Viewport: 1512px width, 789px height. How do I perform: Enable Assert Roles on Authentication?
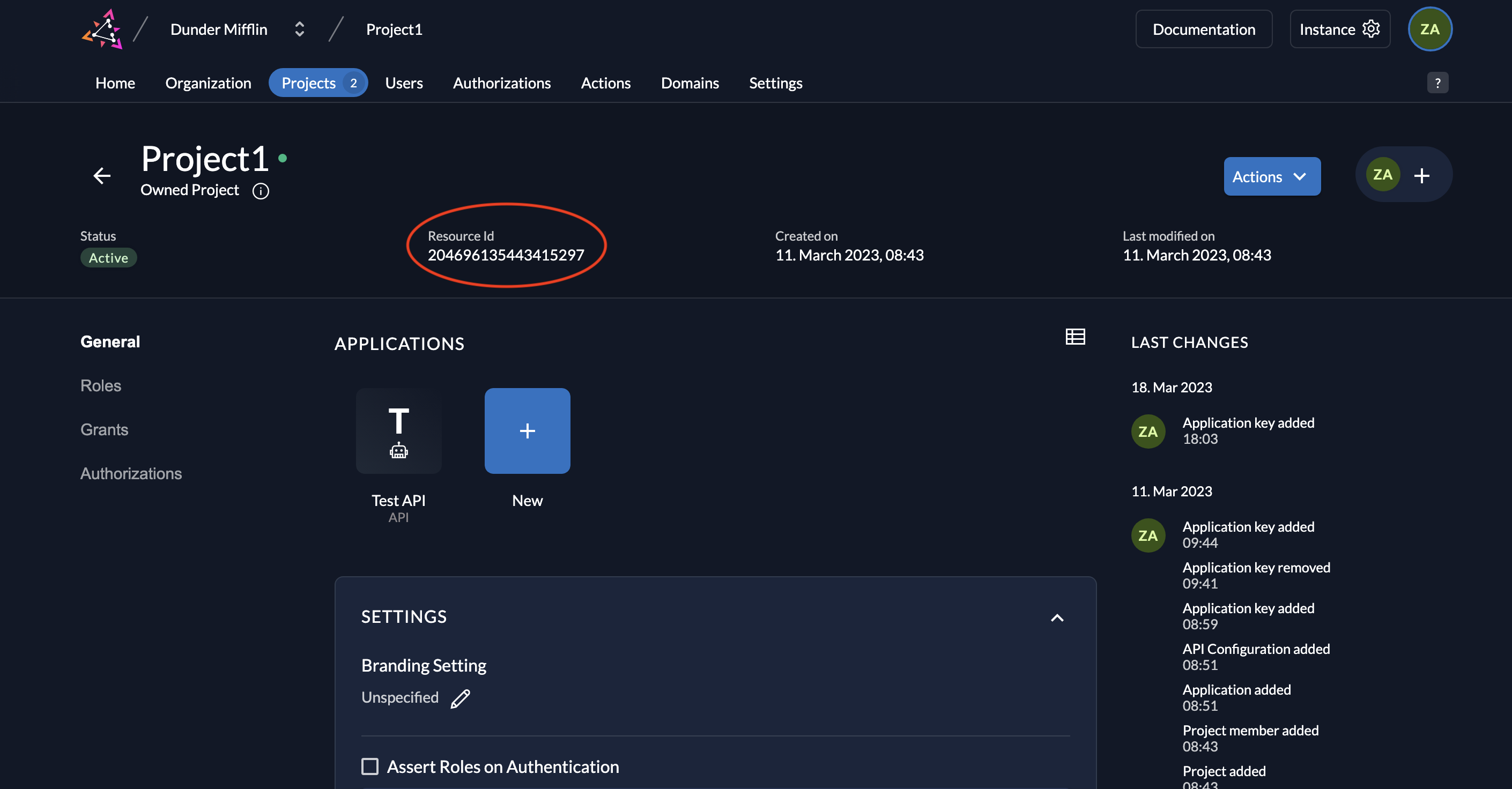click(x=370, y=766)
